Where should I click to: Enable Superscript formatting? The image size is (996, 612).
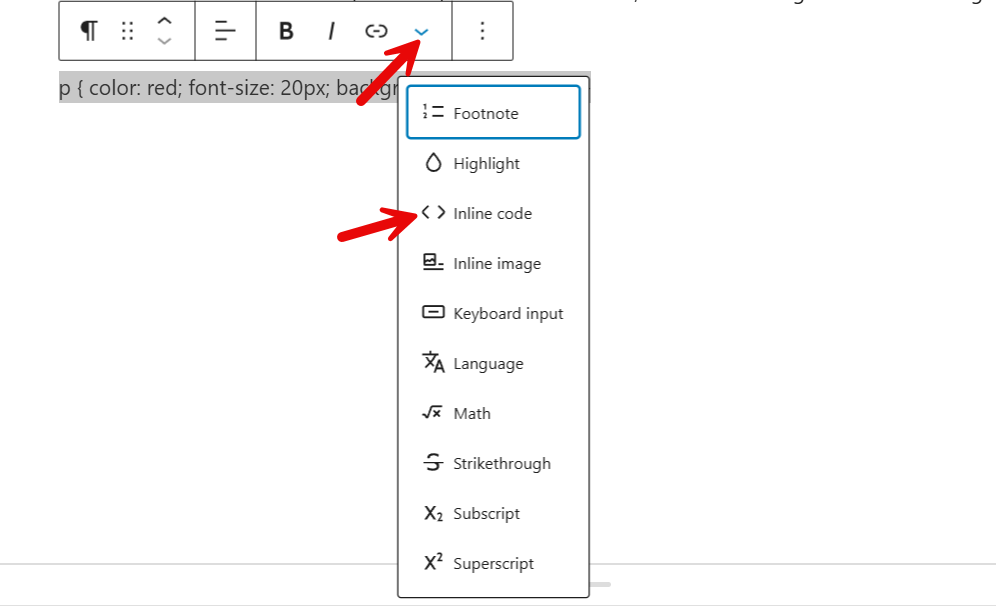(x=490, y=562)
